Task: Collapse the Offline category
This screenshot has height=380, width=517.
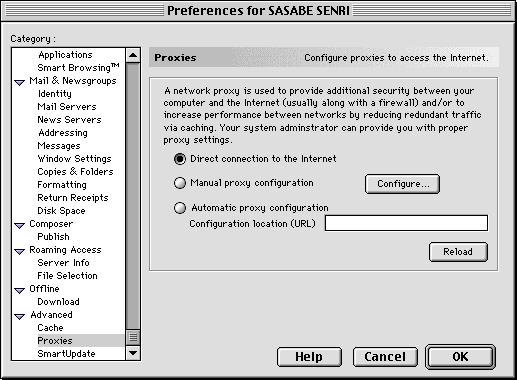Action: point(20,290)
